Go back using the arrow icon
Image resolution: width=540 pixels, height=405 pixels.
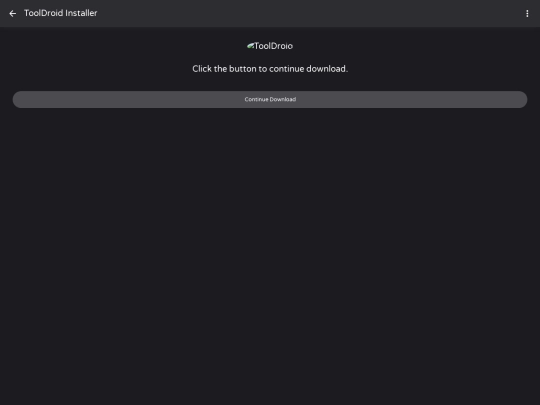pos(13,13)
